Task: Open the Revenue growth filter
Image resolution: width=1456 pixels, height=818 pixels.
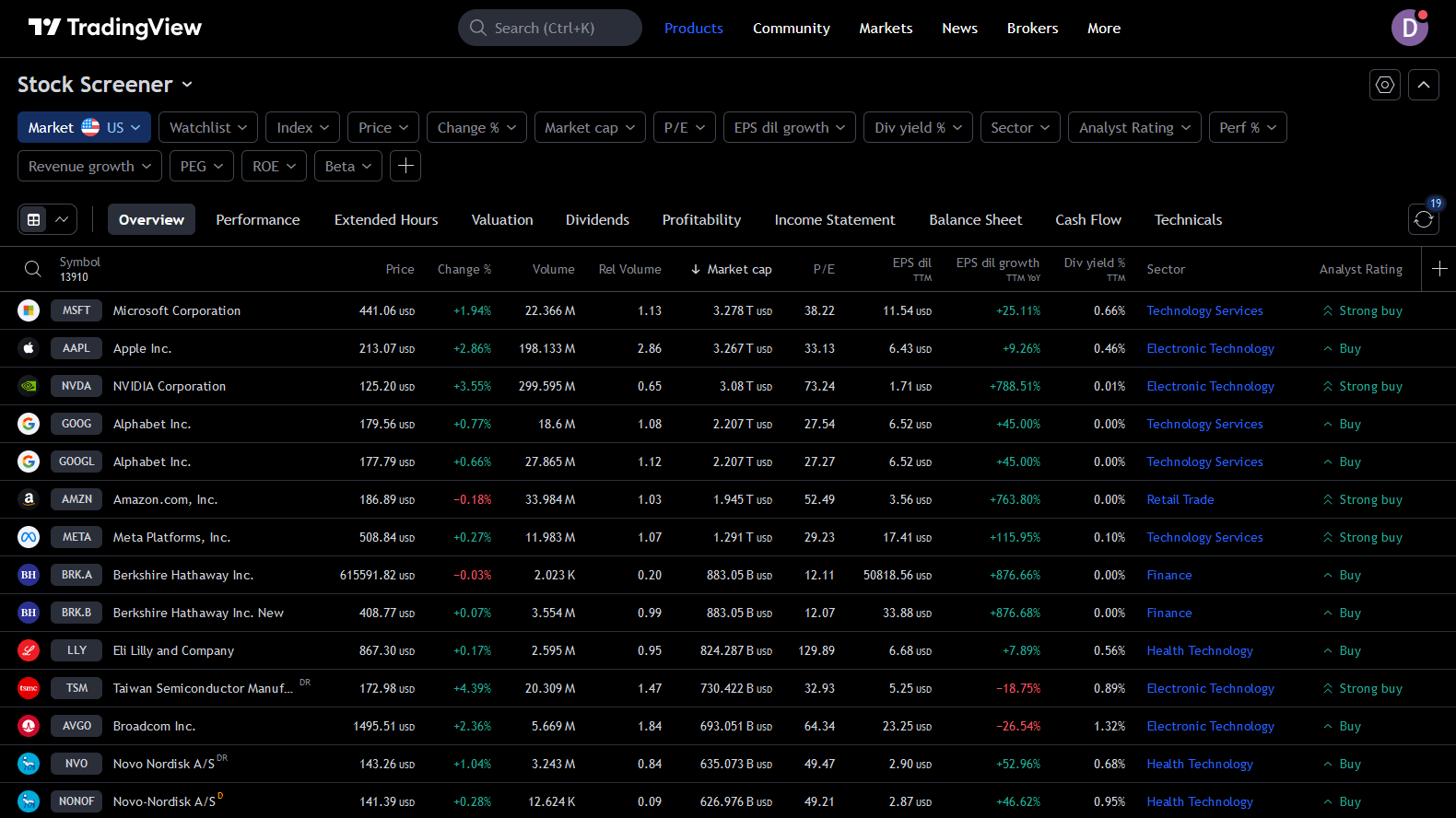Action: [89, 166]
